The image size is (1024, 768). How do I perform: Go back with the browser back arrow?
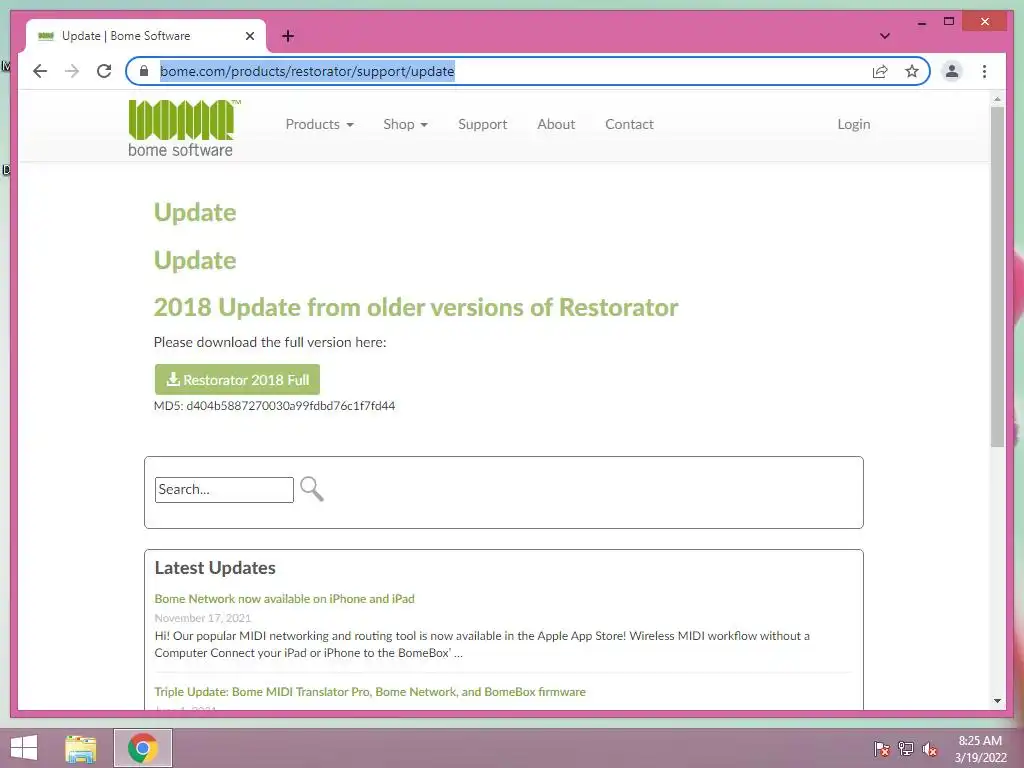[x=40, y=71]
